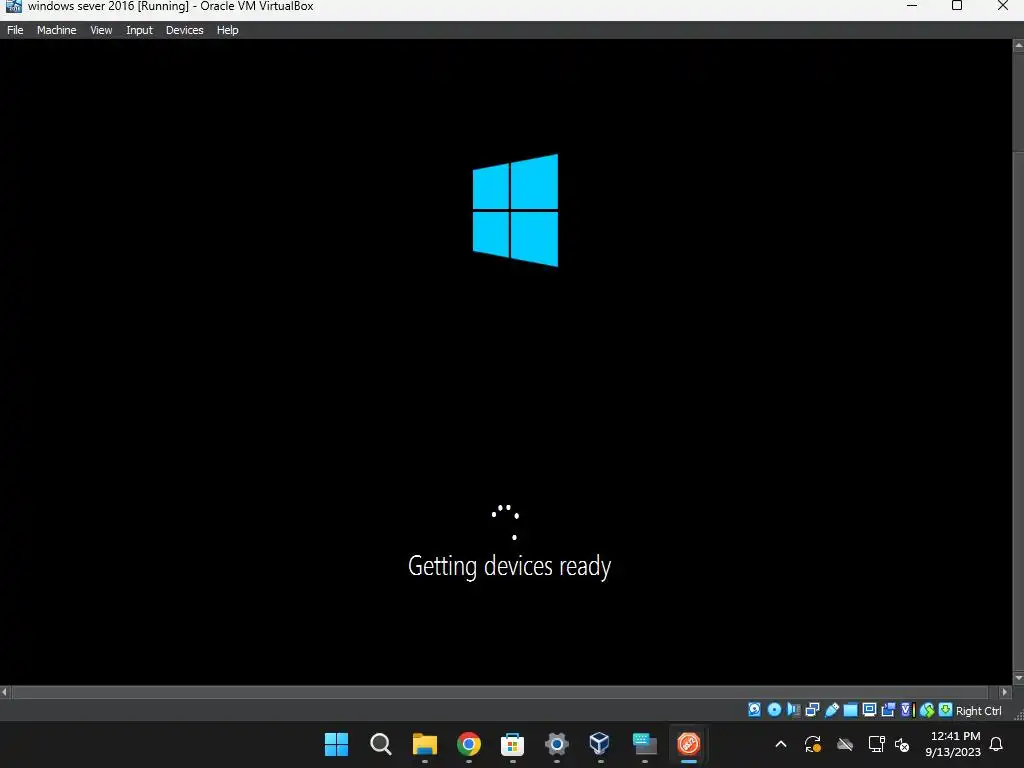
Task: Close the VirtualBox VM window
Action: (x=1002, y=6)
